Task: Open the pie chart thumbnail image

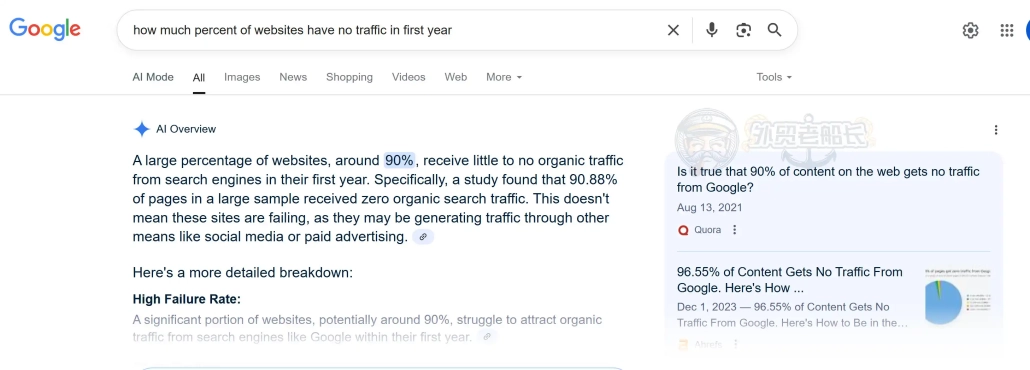Action: click(958, 296)
